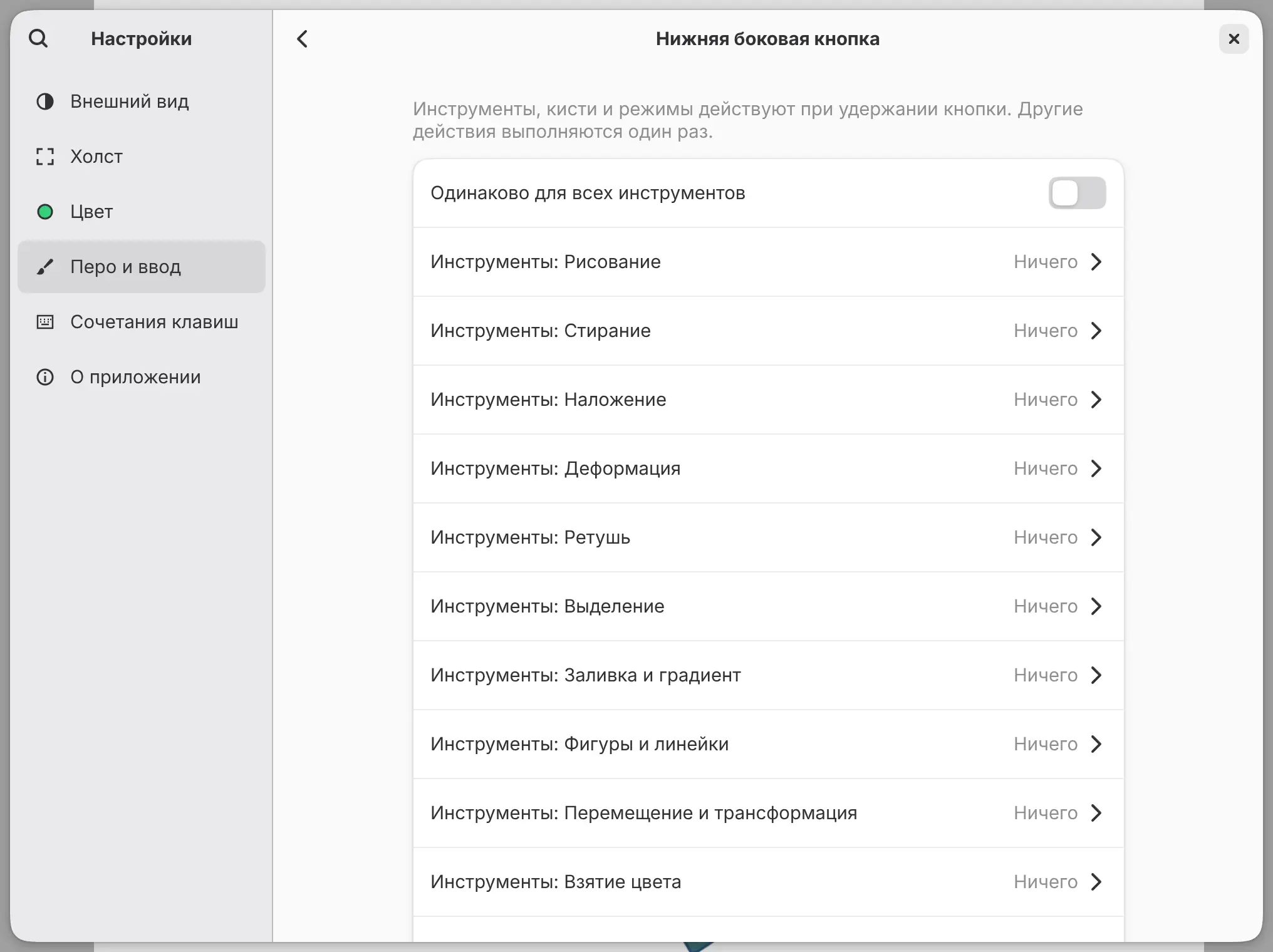Expand Инструменты: Стирание chevron
The width and height of the screenshot is (1273, 952).
point(1096,331)
